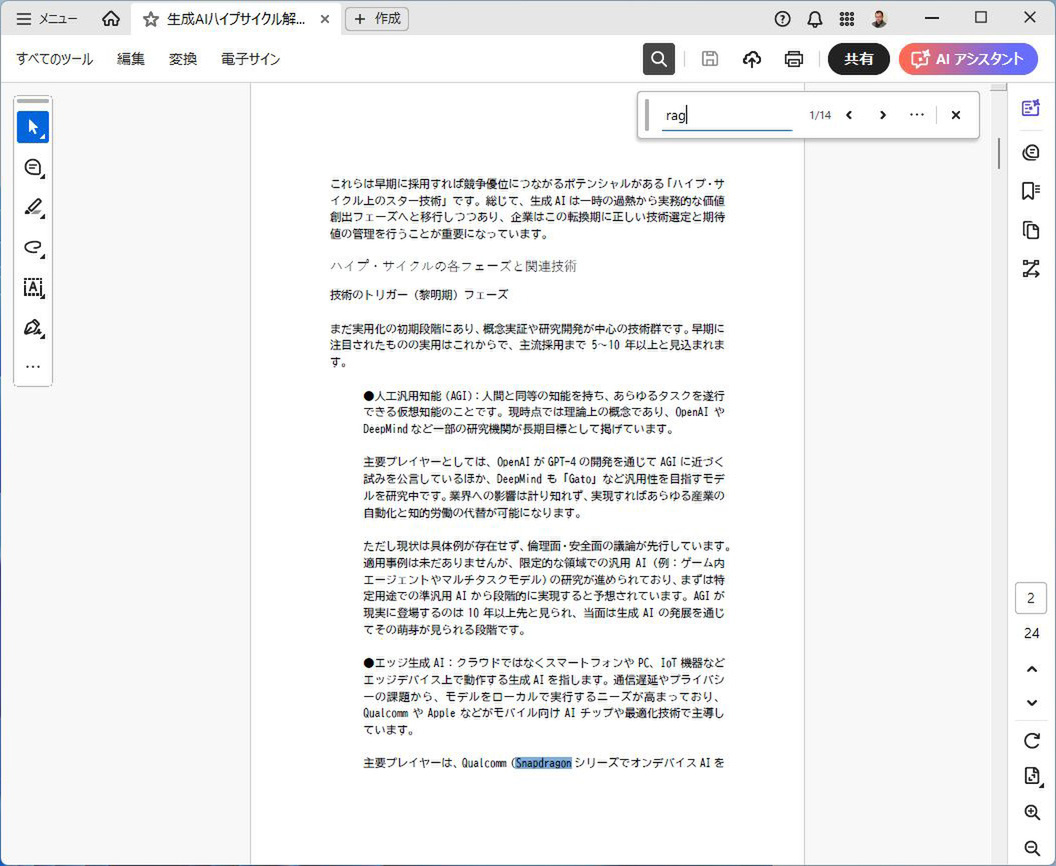The height and width of the screenshot is (866, 1056).
Task: Click heading ハイプ・サイクルの各フェーズと関連技術
Action: pyautogui.click(x=453, y=266)
